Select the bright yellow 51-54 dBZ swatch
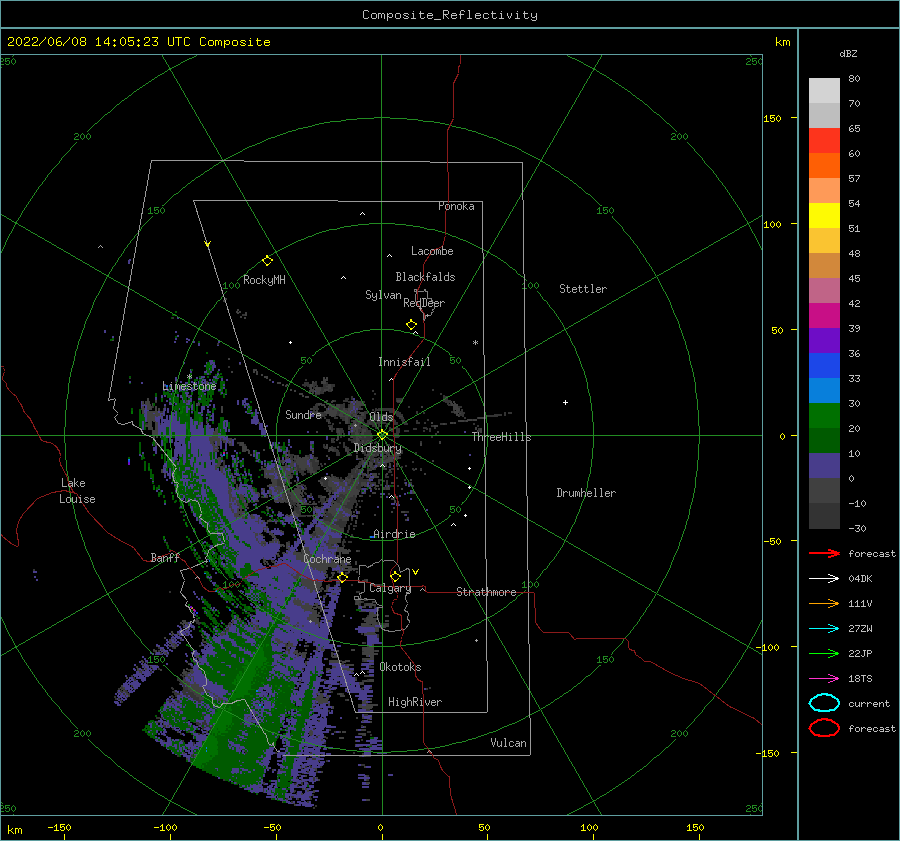The image size is (900, 841). pyautogui.click(x=824, y=215)
